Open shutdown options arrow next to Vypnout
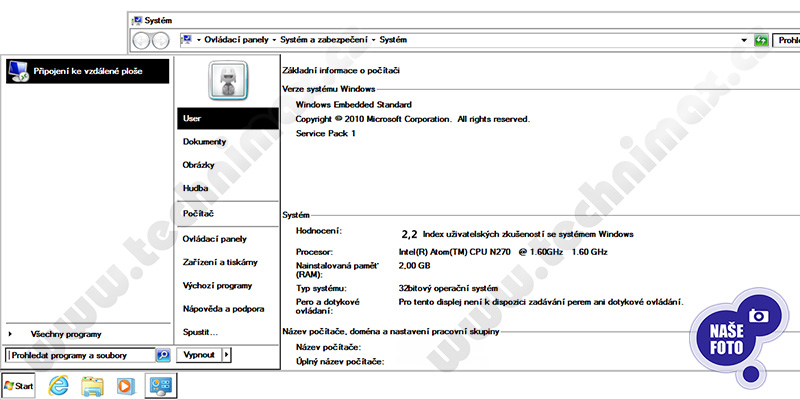800x400 pixels. (x=227, y=355)
